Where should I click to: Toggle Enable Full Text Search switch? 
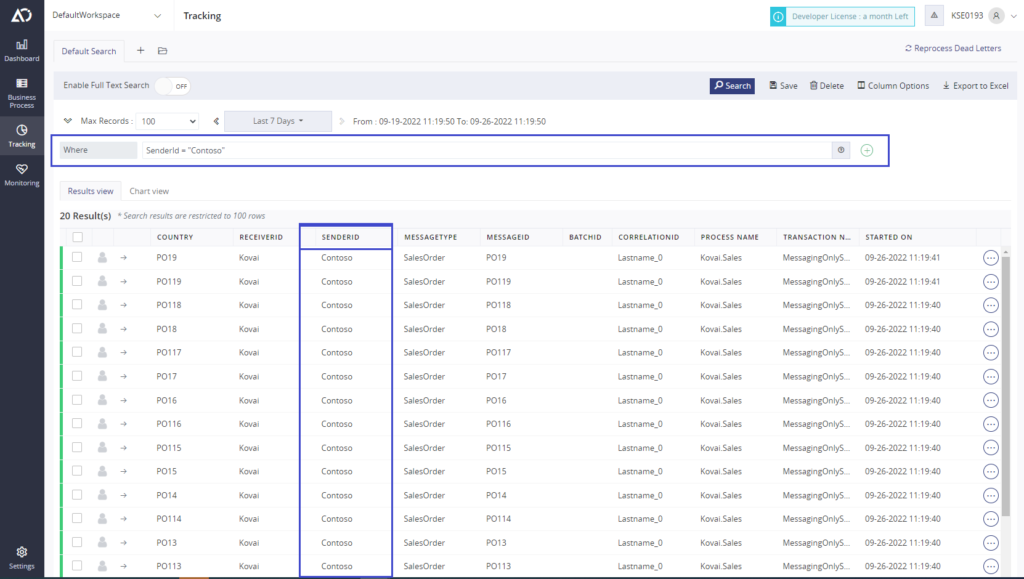(x=173, y=86)
